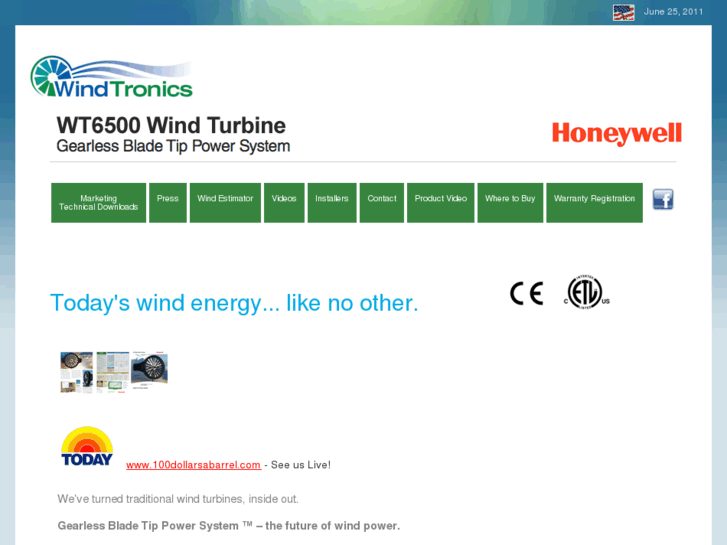Click "Today's wind energy... like no other." headline
This screenshot has width=727, height=545.
tap(234, 303)
